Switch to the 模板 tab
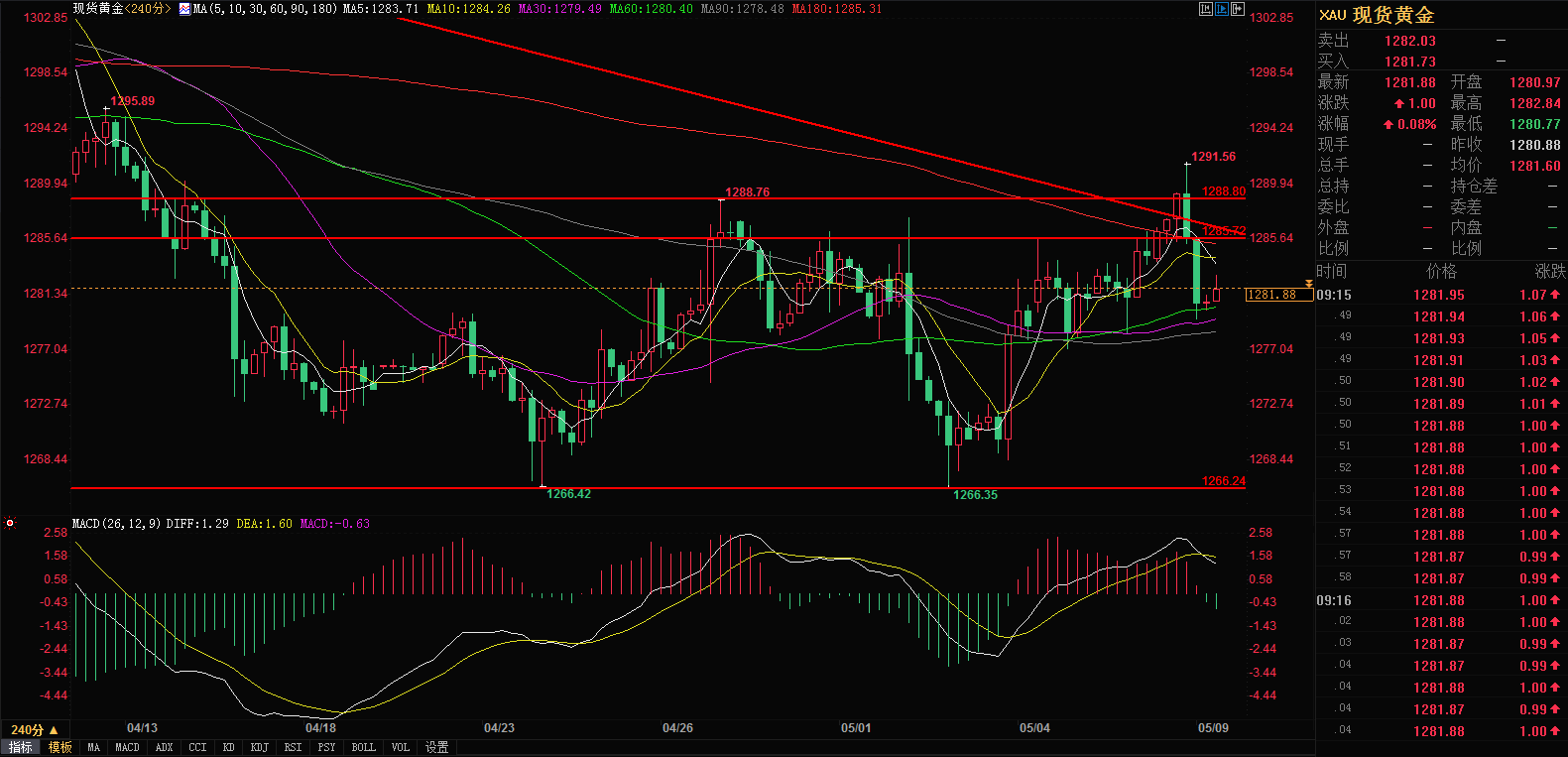1568x757 pixels. 60,747
